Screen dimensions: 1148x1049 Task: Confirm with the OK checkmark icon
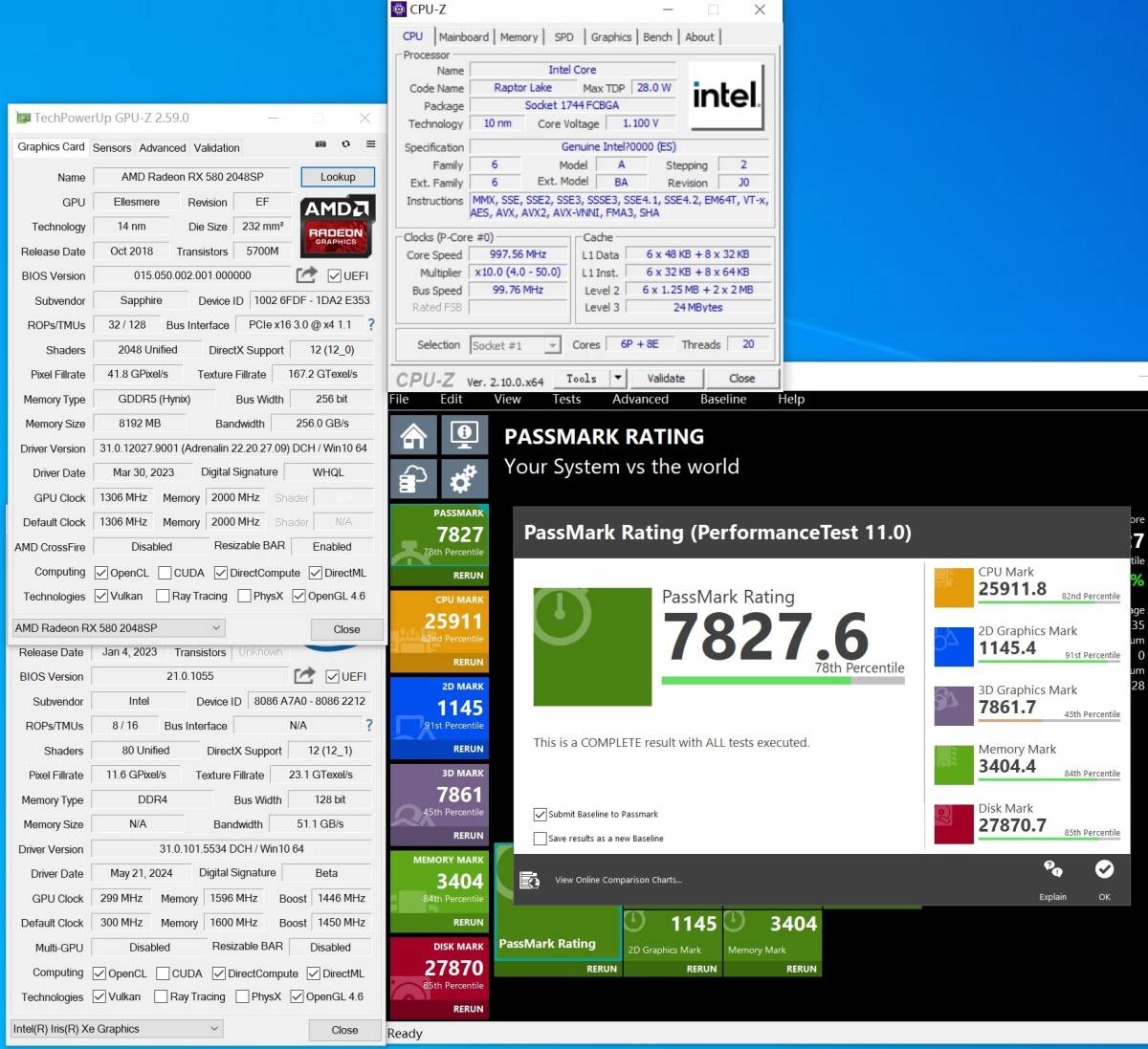[x=1104, y=869]
